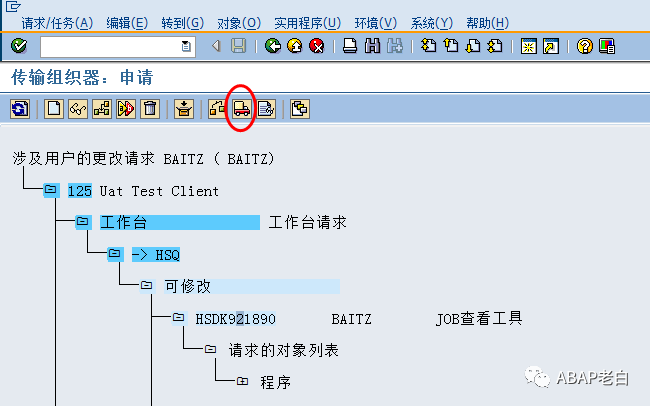Image resolution: width=650 pixels, height=406 pixels.
Task: Select the -> HSQ target label
Action: coord(156,255)
